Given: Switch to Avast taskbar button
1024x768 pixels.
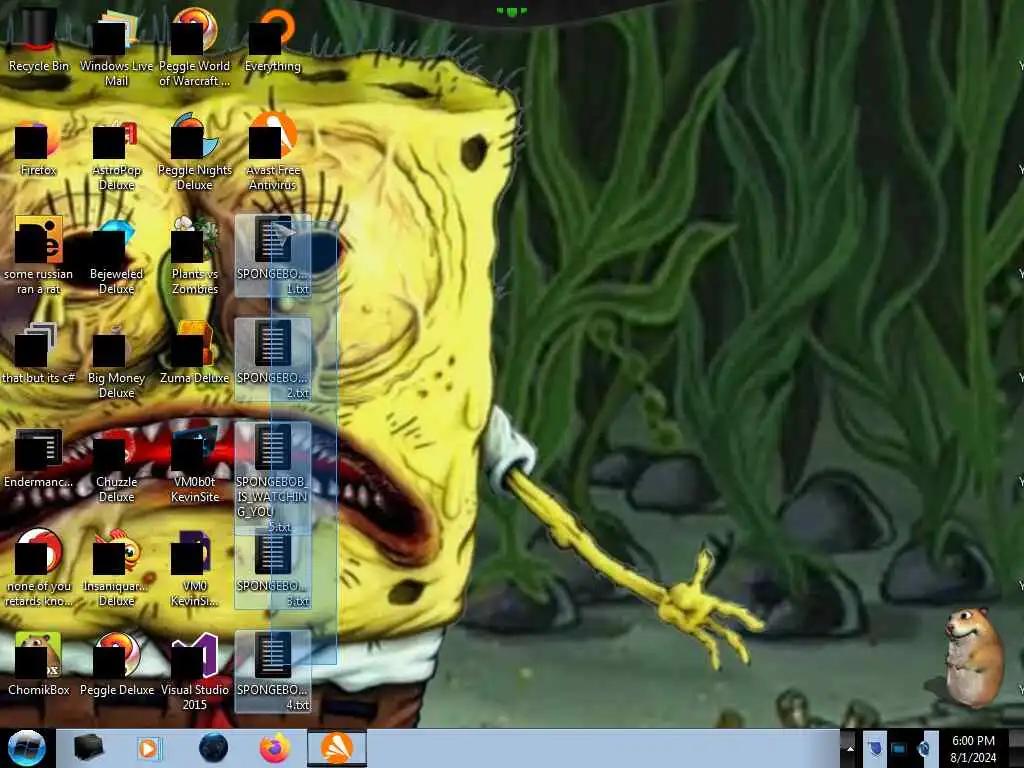Looking at the screenshot, I should click(337, 748).
